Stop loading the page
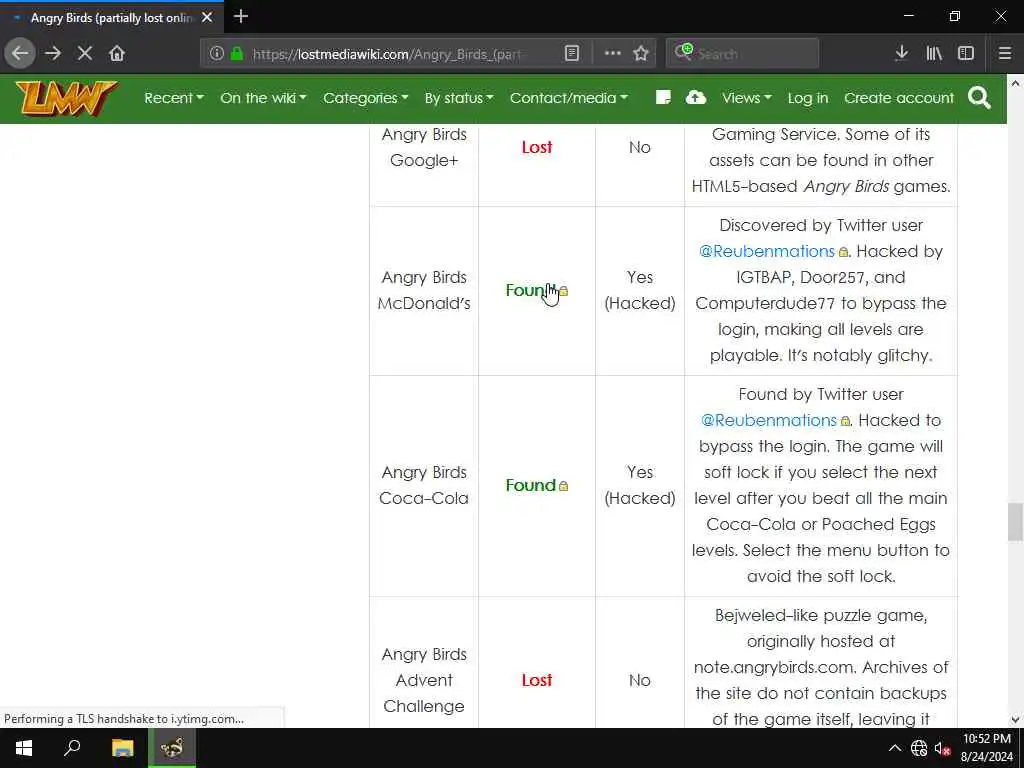Screen dimensions: 1024x768 pyautogui.click(x=85, y=53)
